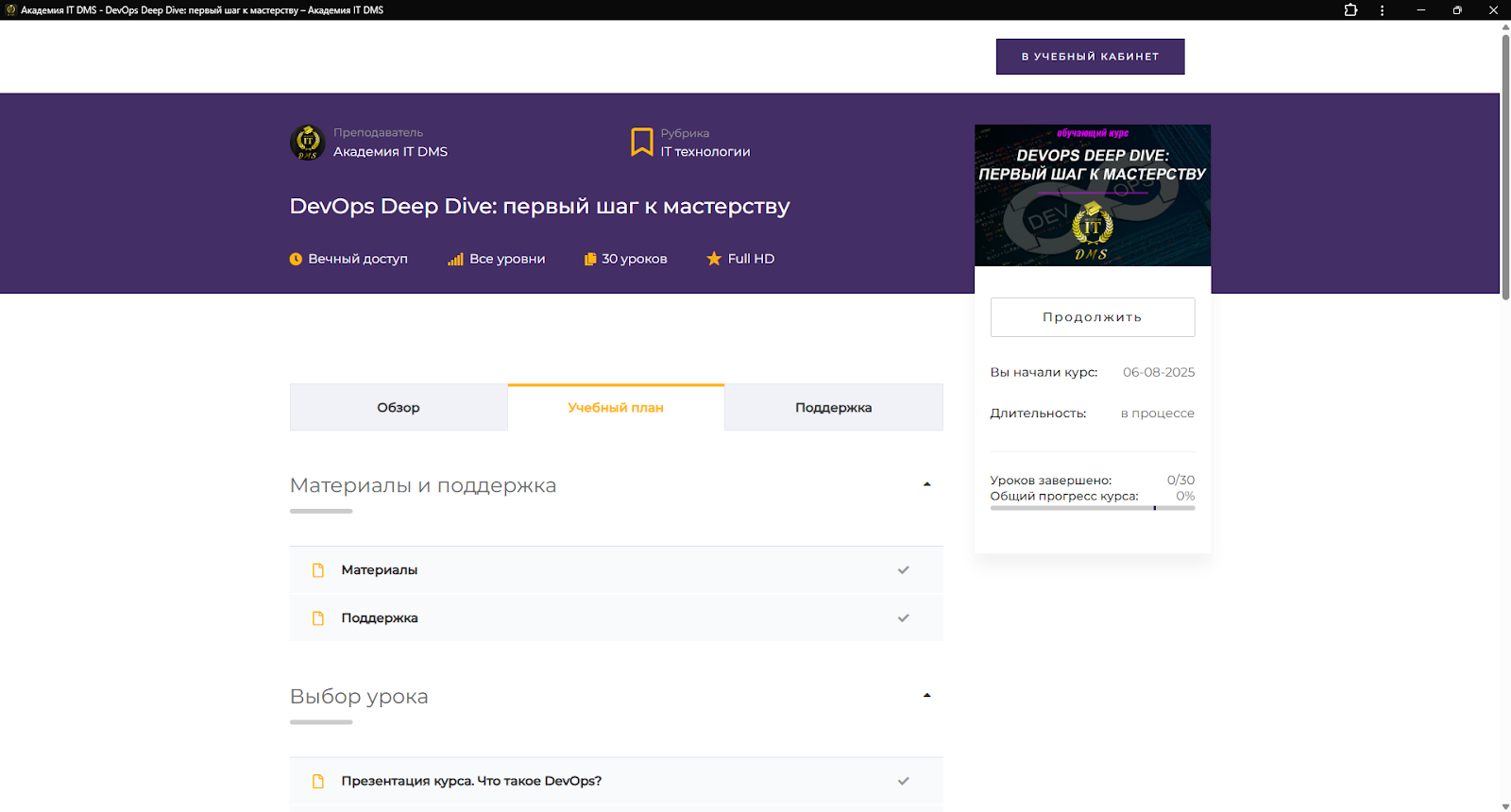Collapse the Материалы и поддержка section
The height and width of the screenshot is (812, 1511).
(x=927, y=484)
